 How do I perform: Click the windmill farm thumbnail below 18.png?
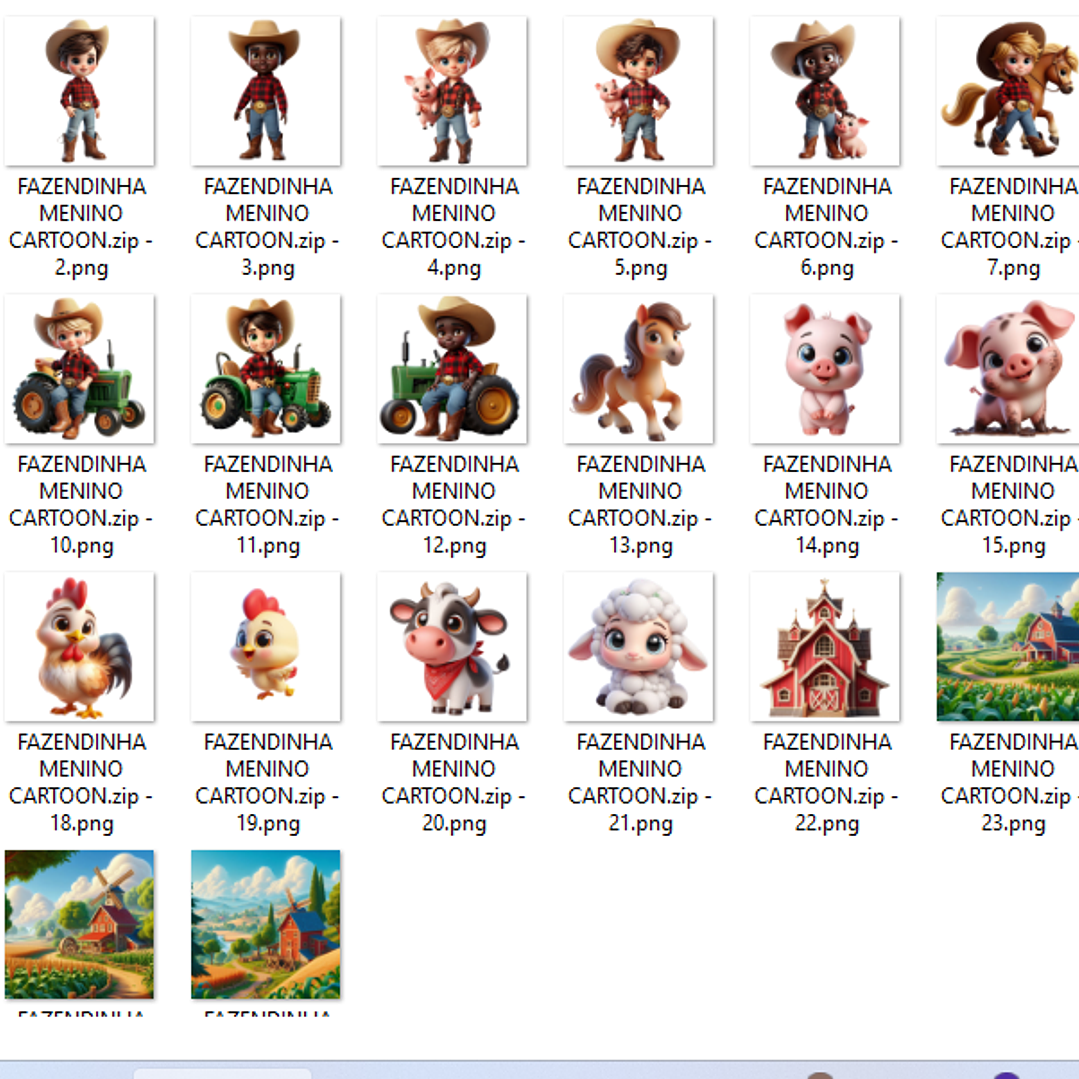79,924
